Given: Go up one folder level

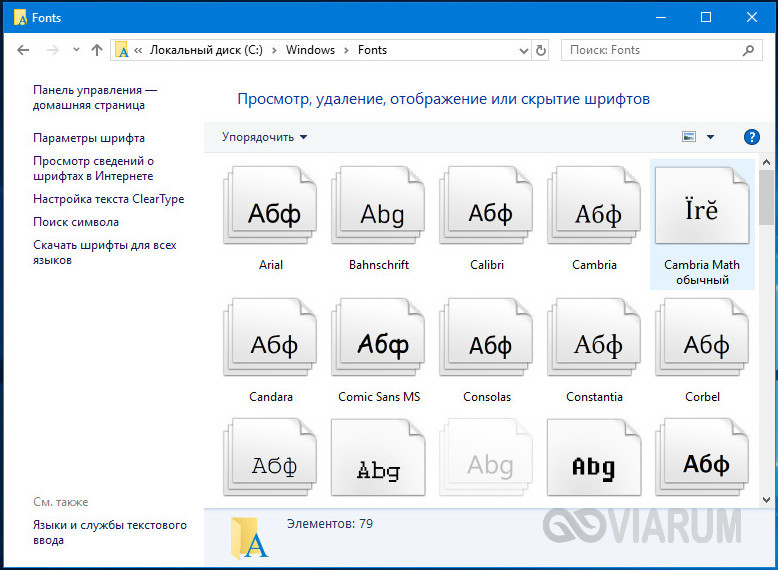Looking at the screenshot, I should (x=97, y=50).
